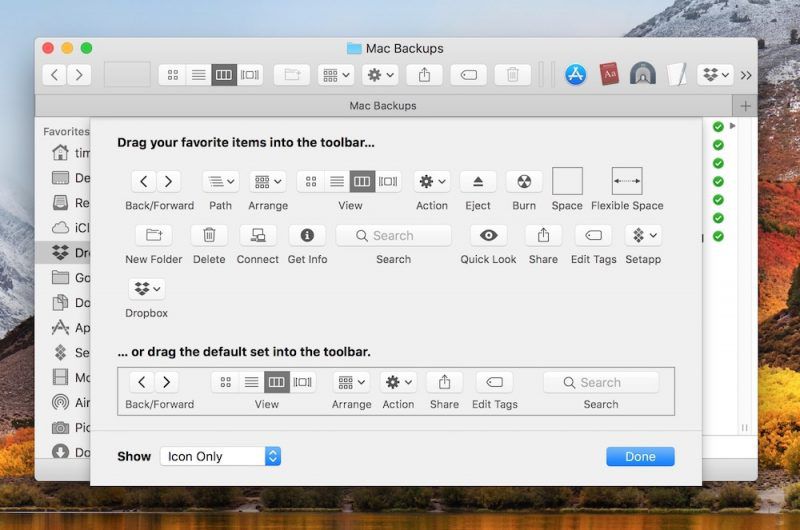Open the Show Icon Only dropdown

(x=220, y=456)
